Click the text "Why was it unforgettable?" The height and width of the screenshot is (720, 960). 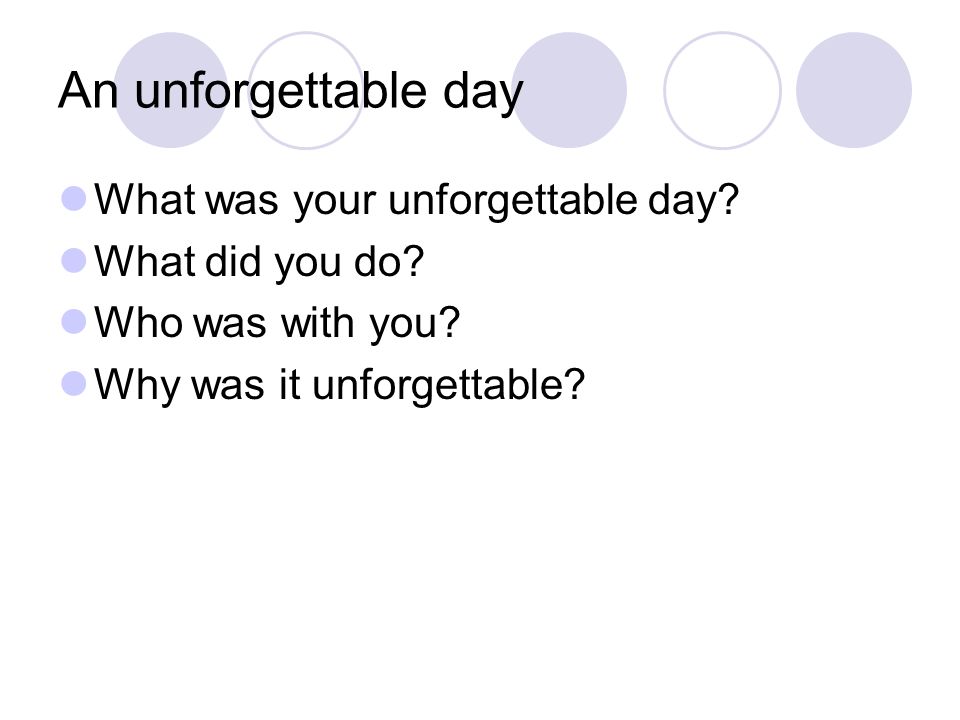340,385
